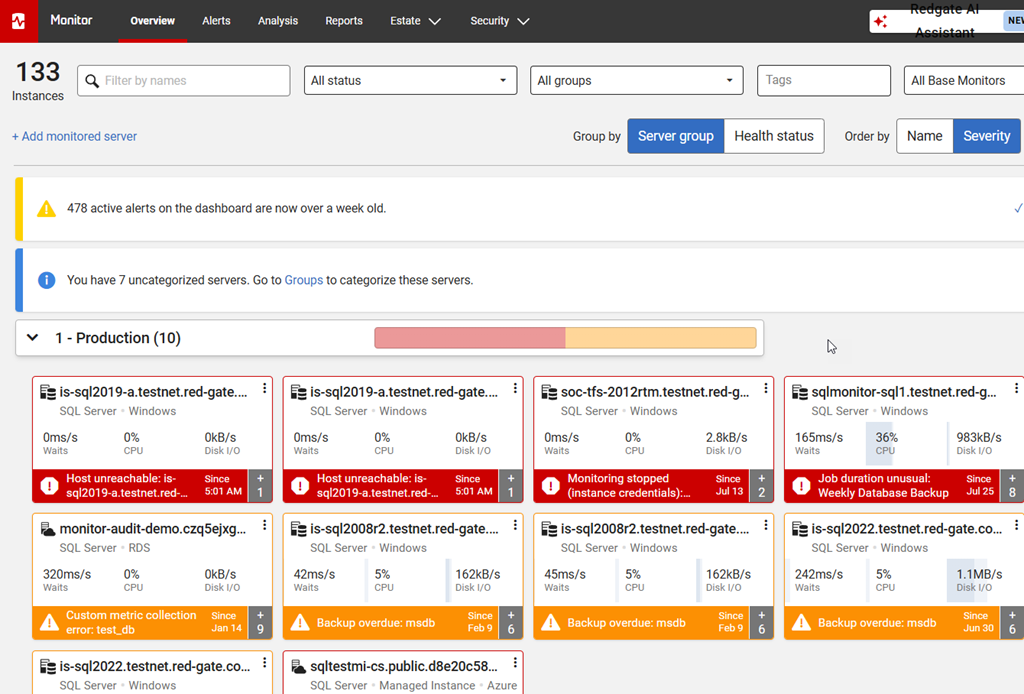Open kebab menu on is-sql2008r2 card with 45ms/s waits
The image size is (1024, 694).
click(766, 525)
